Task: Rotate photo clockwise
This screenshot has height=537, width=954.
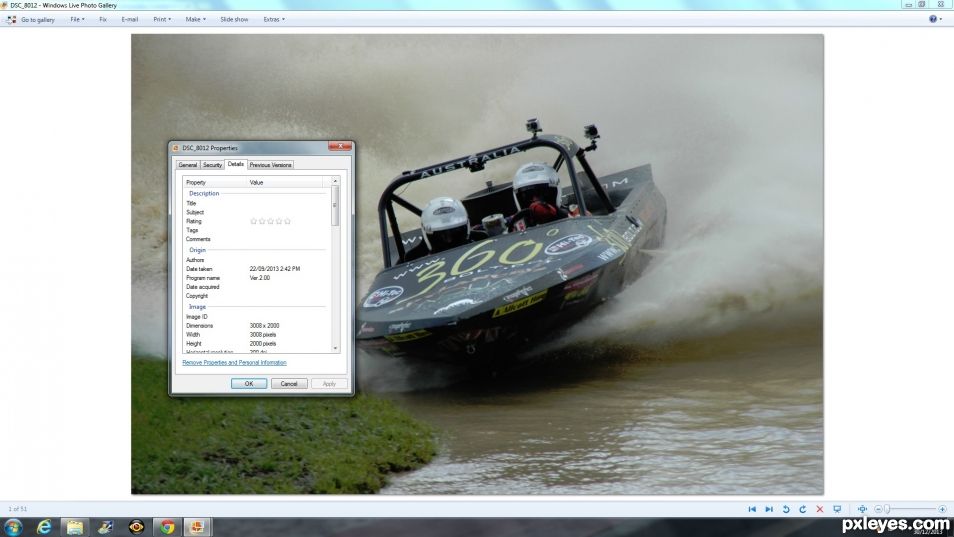Action: [803, 509]
